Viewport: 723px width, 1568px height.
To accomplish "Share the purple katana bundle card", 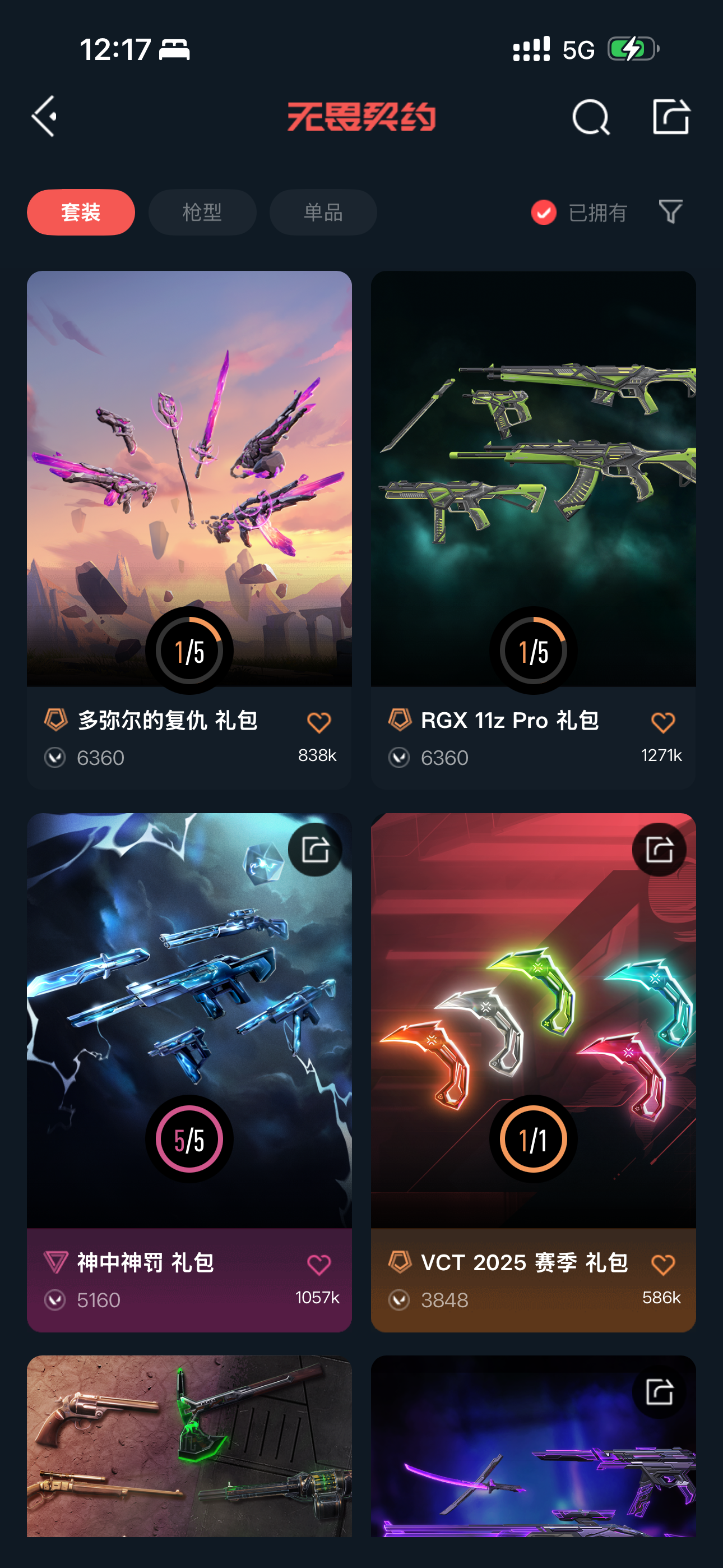I will pyautogui.click(x=659, y=1391).
